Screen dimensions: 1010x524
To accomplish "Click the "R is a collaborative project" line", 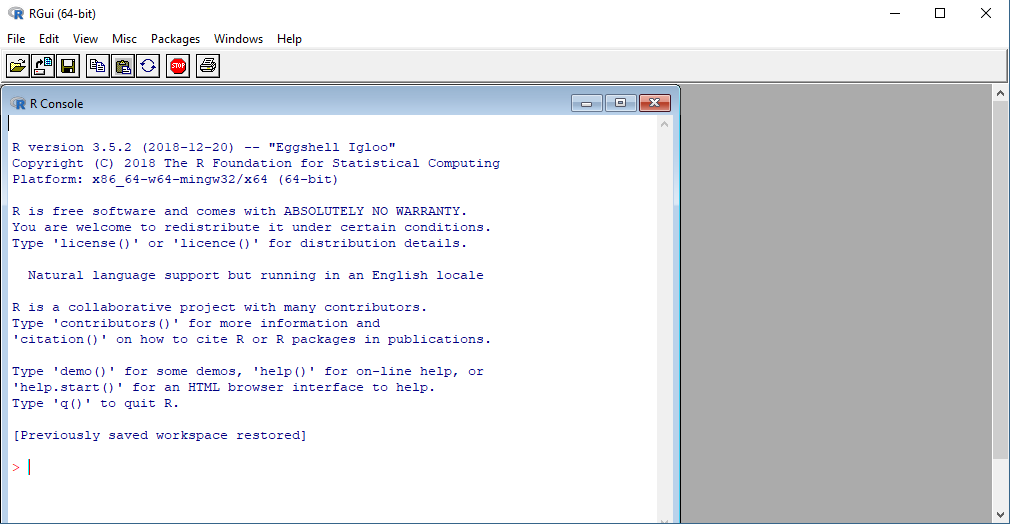I will tap(219, 307).
